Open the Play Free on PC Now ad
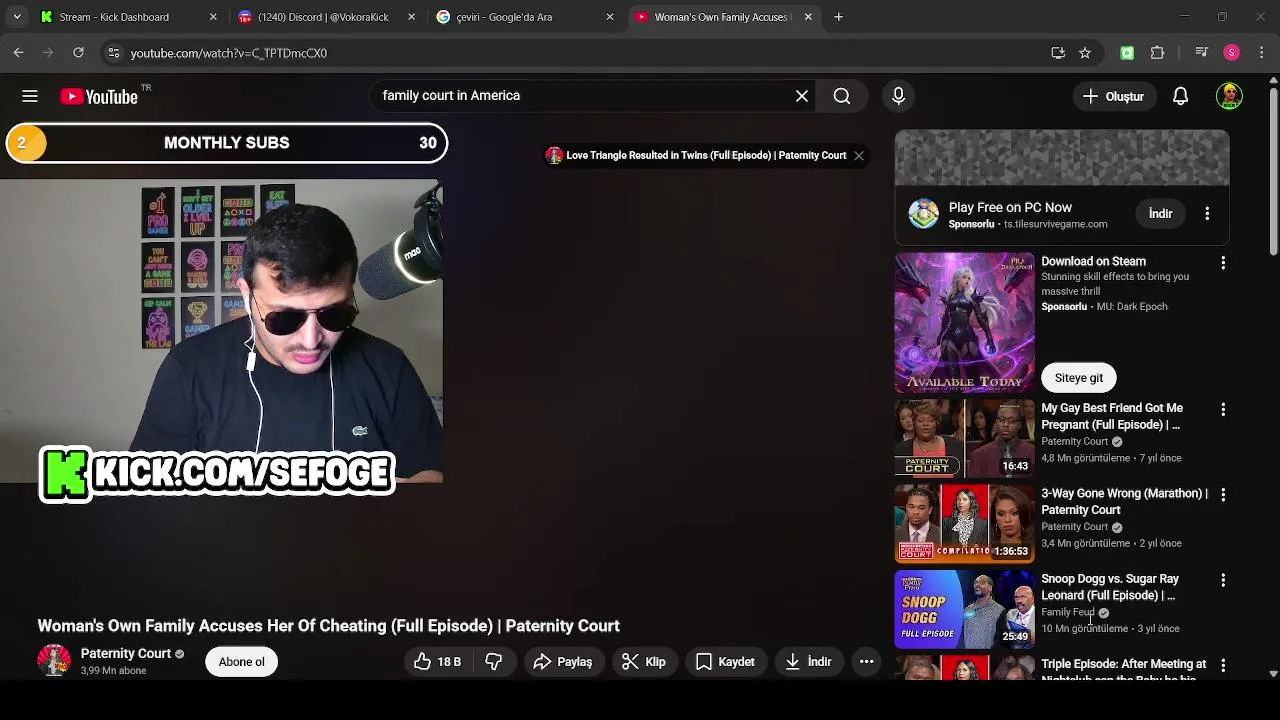 1010,207
